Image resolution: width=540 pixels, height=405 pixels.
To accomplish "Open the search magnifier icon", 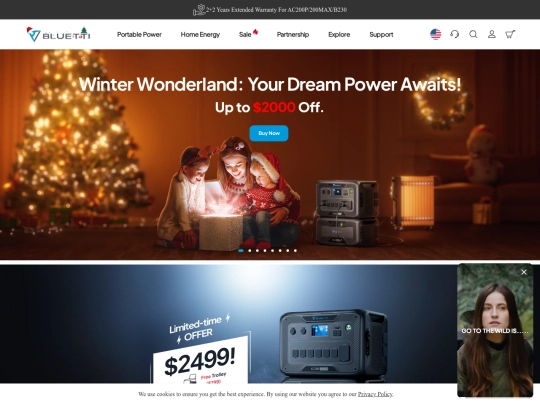I will tap(473, 34).
